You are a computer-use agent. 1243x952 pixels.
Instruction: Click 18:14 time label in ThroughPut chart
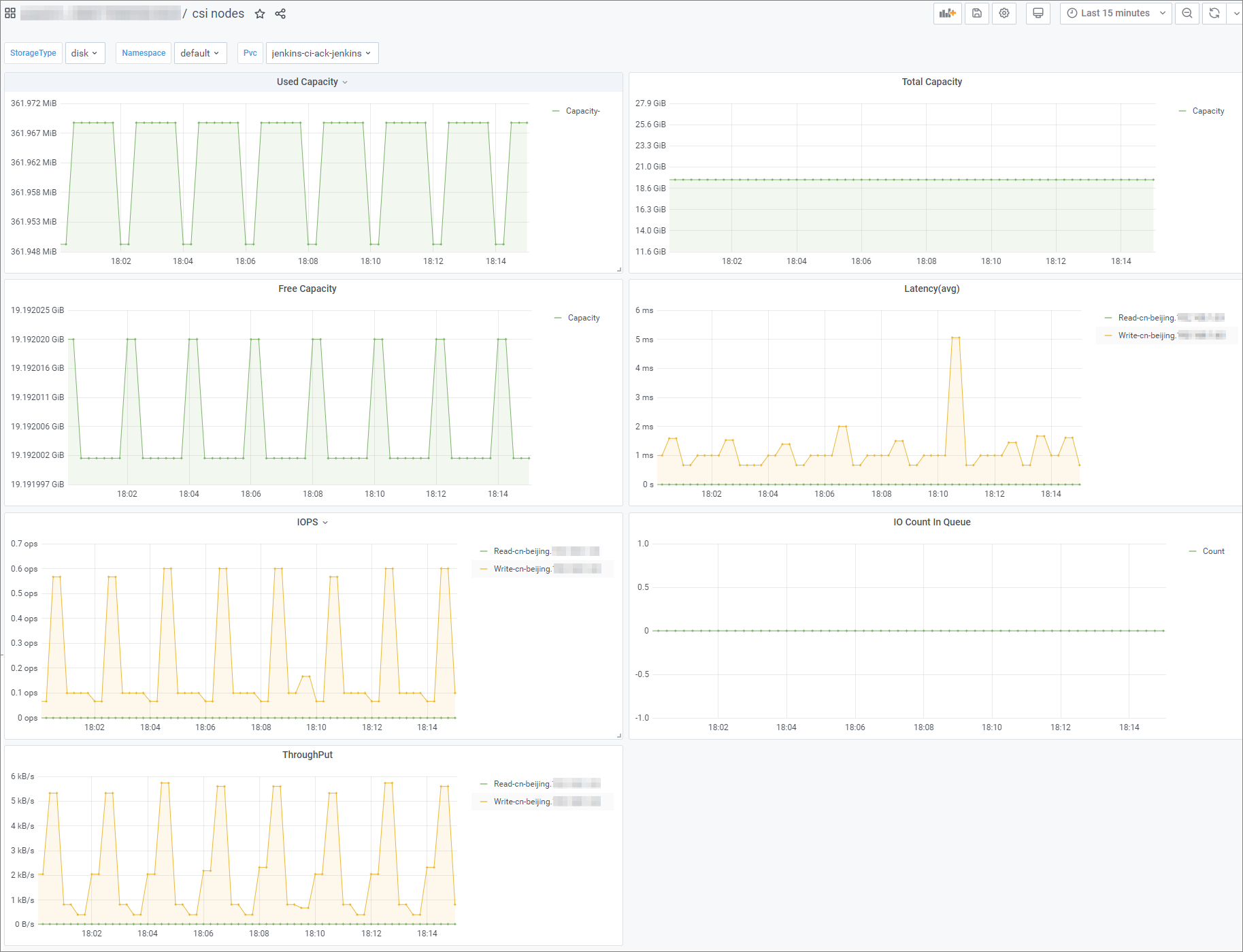tap(427, 934)
